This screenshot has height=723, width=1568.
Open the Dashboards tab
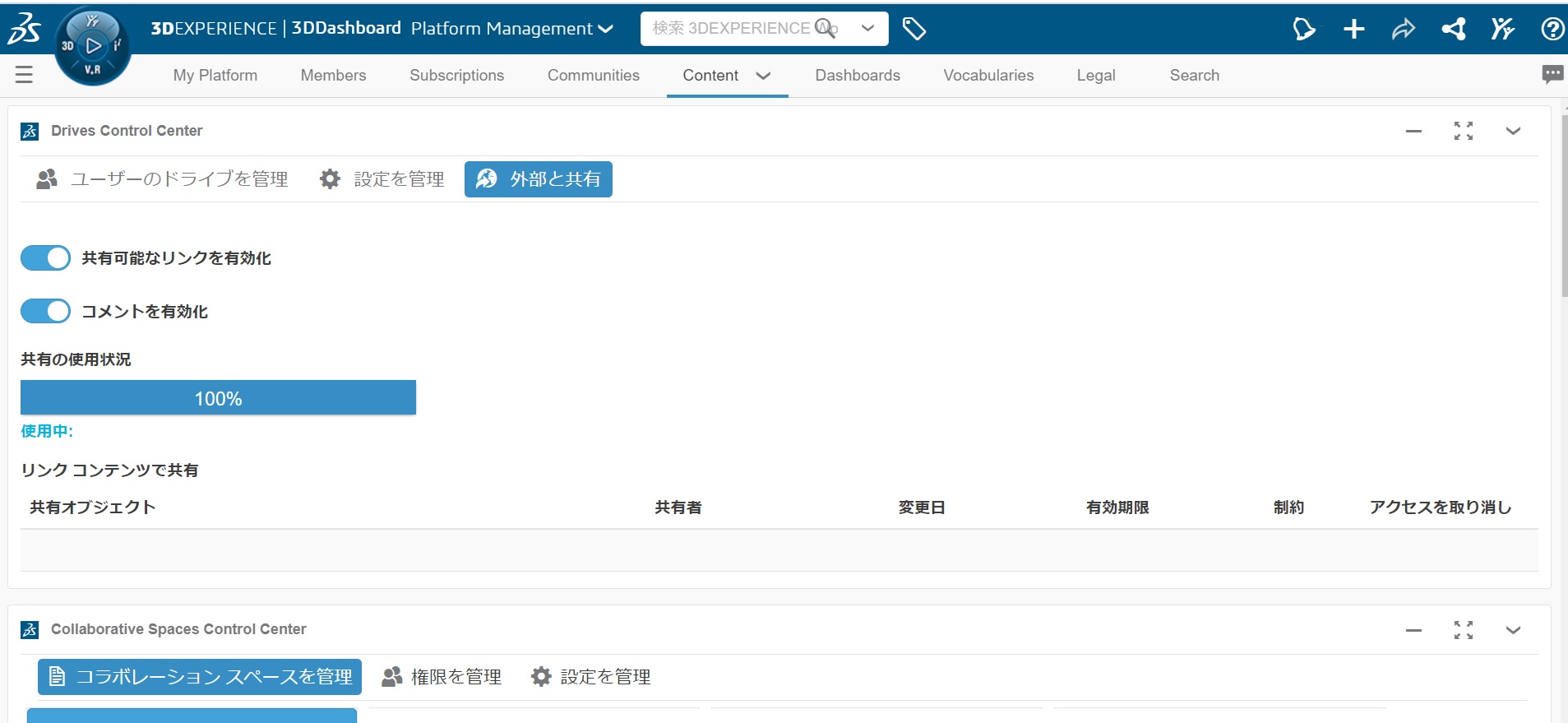858,75
